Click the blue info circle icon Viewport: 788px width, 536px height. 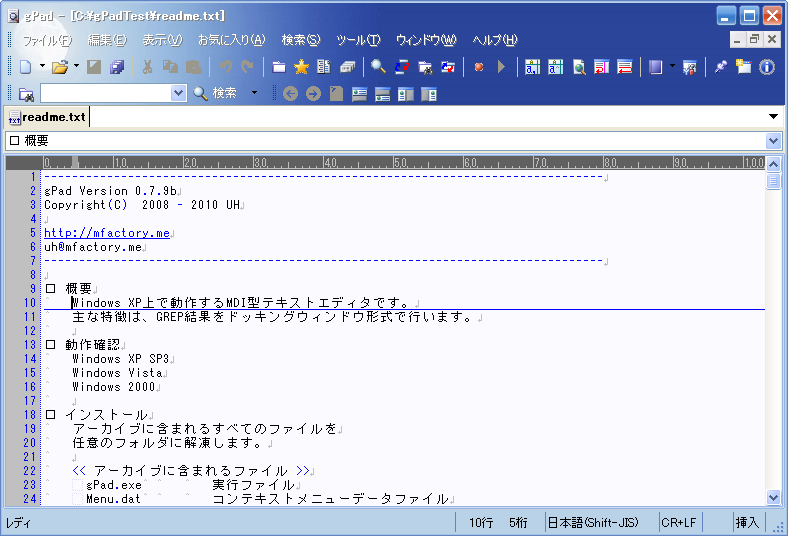767,67
